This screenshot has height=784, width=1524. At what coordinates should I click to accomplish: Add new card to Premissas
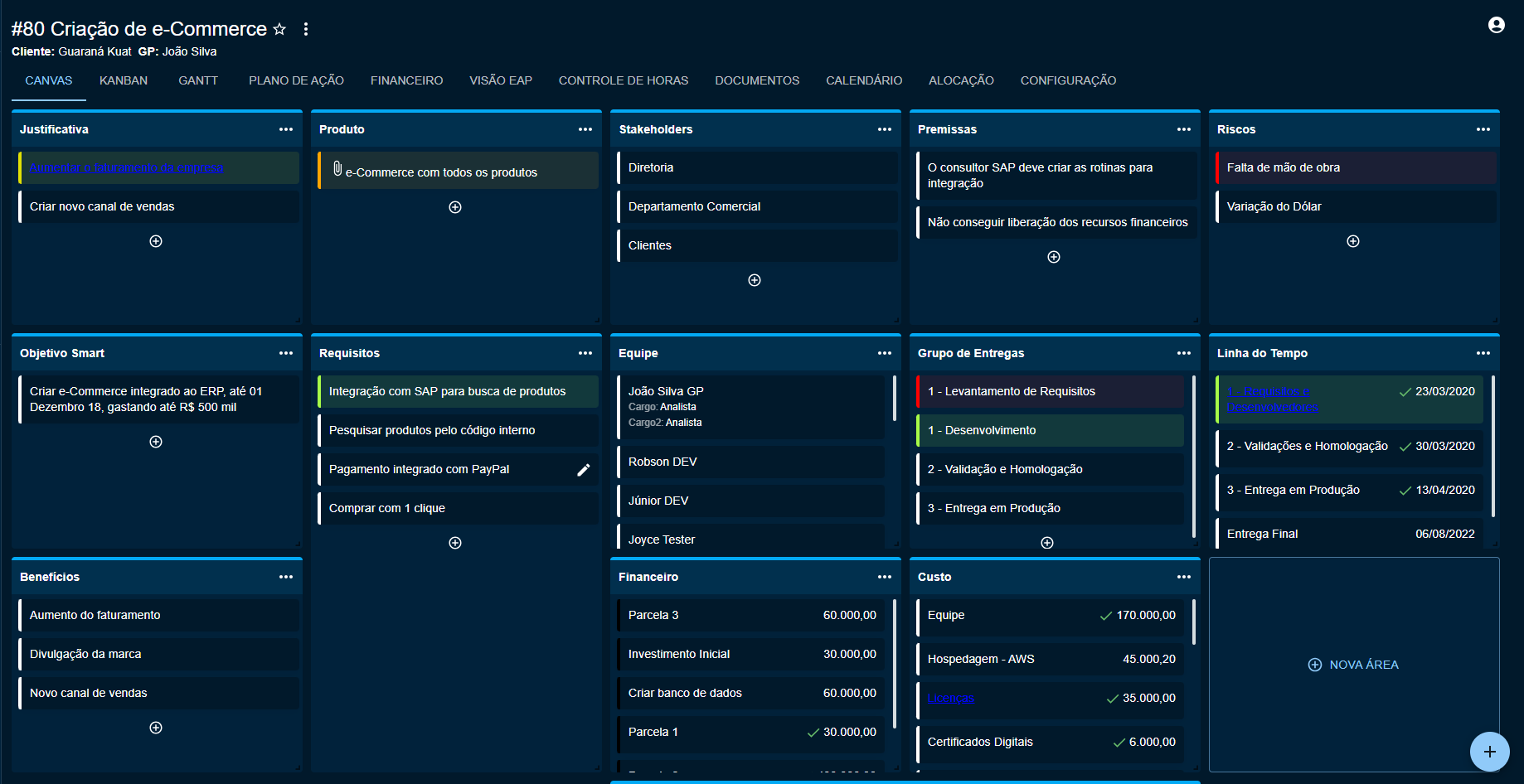pyautogui.click(x=1054, y=257)
